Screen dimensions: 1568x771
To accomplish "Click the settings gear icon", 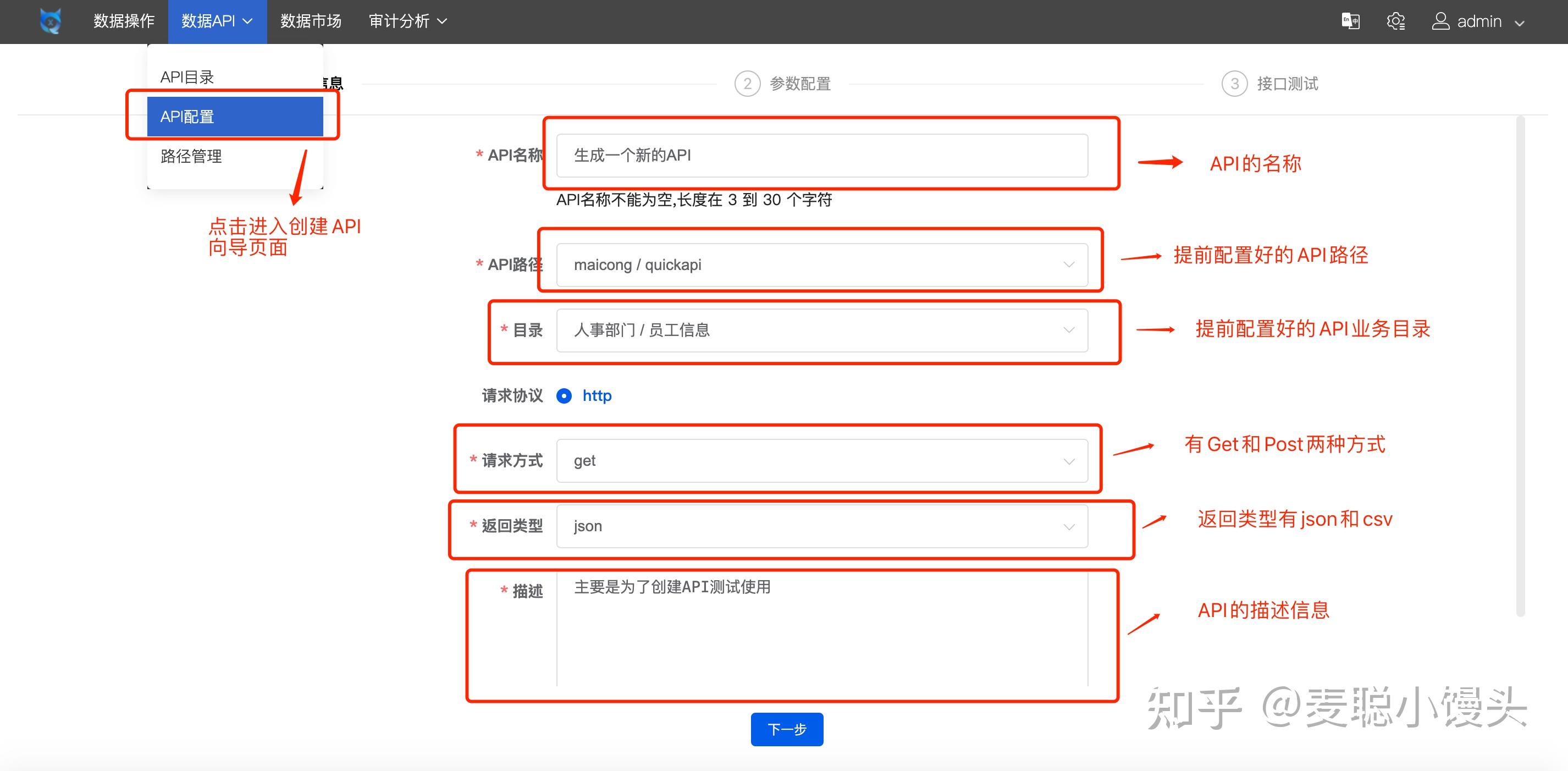I will [1396, 21].
